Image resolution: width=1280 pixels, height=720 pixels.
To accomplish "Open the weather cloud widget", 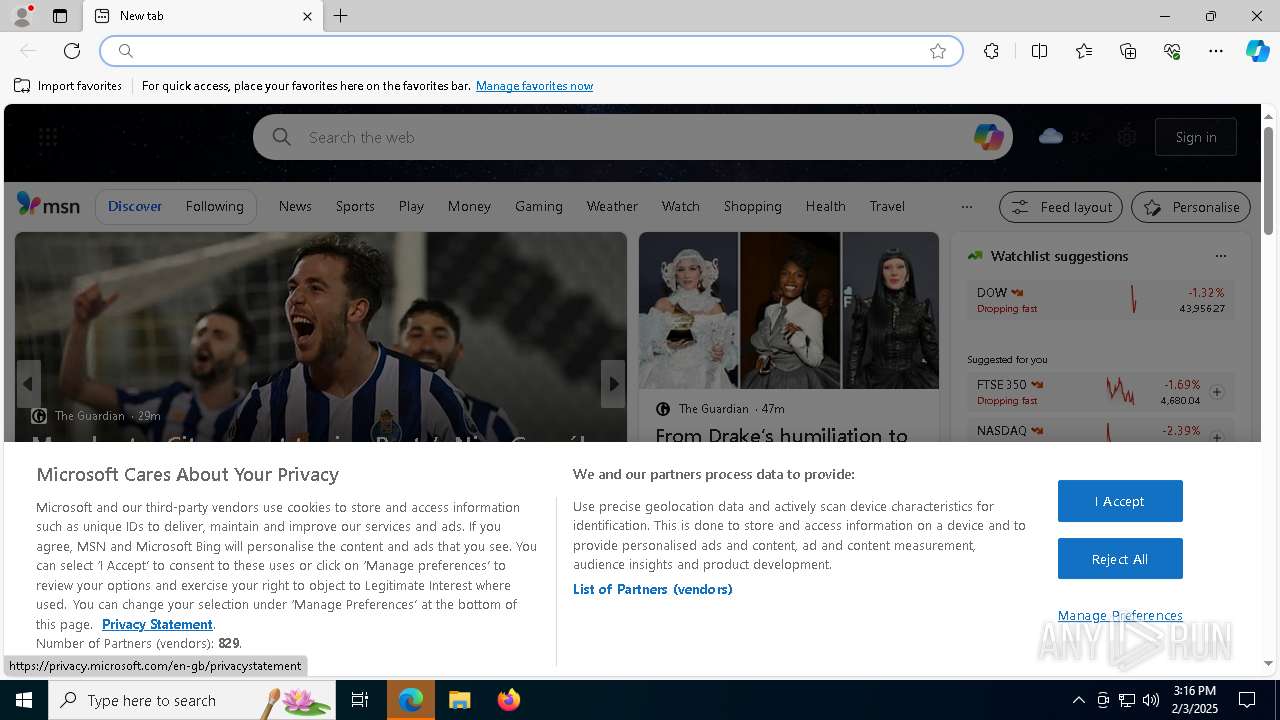I will coord(1065,136).
